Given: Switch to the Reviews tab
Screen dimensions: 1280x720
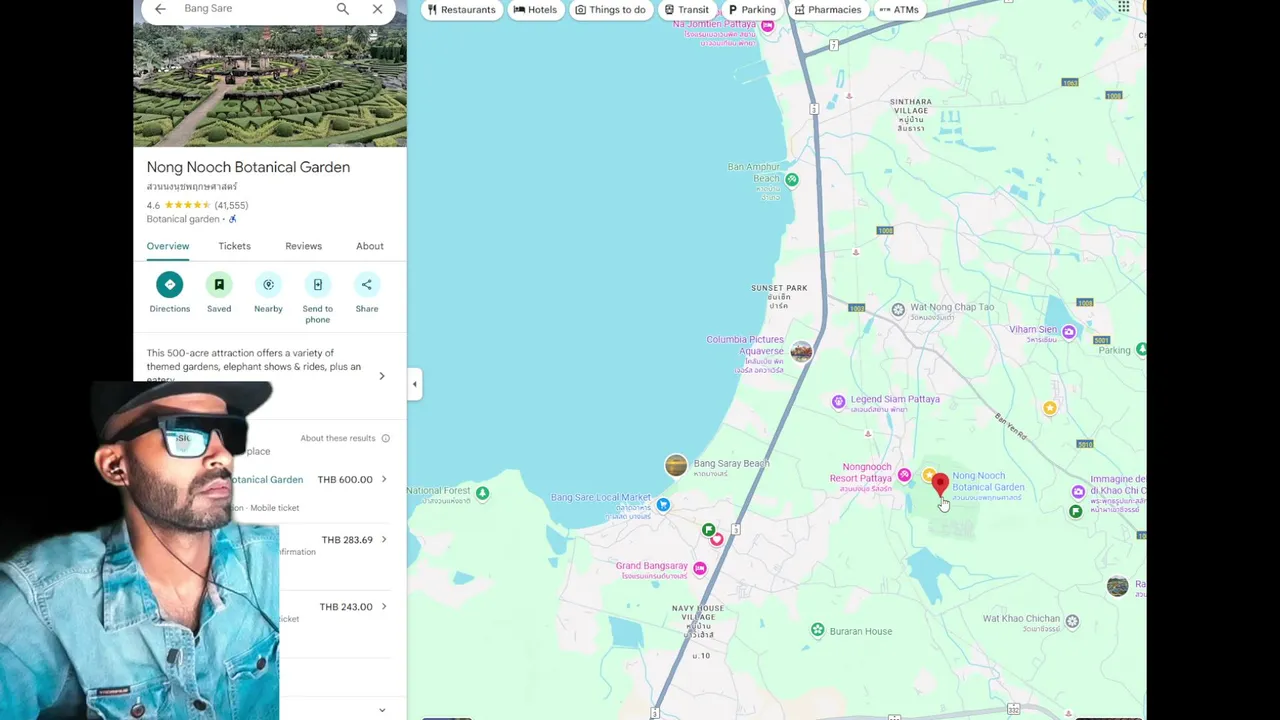Looking at the screenshot, I should (303, 246).
